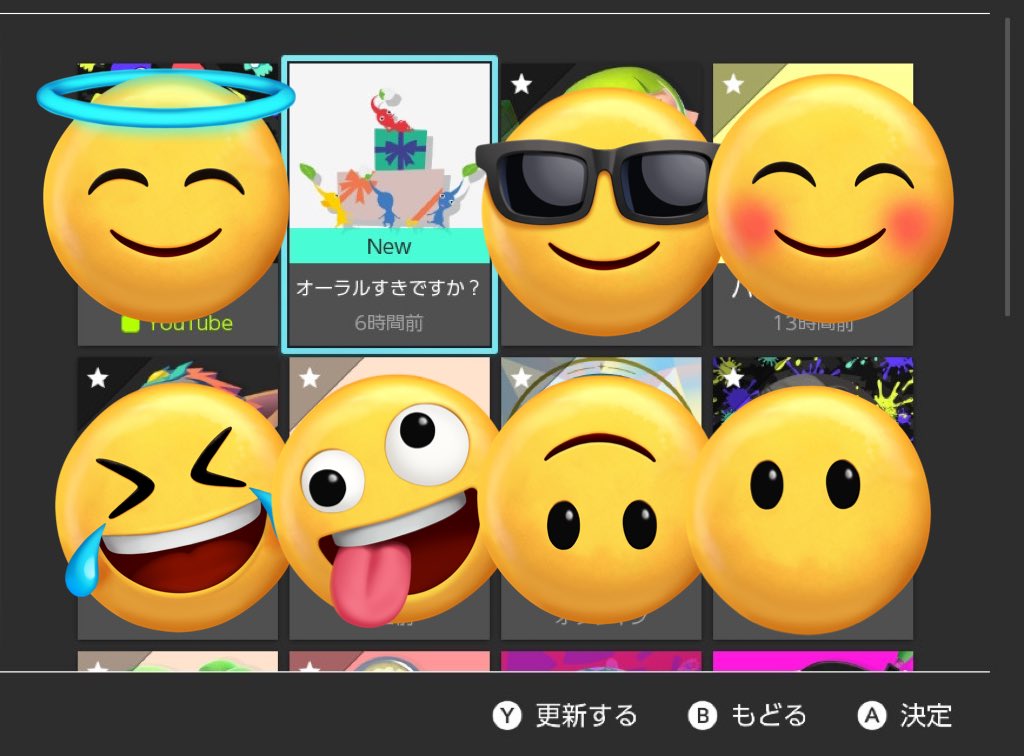Click the "YouTube" label on first card

click(x=189, y=323)
